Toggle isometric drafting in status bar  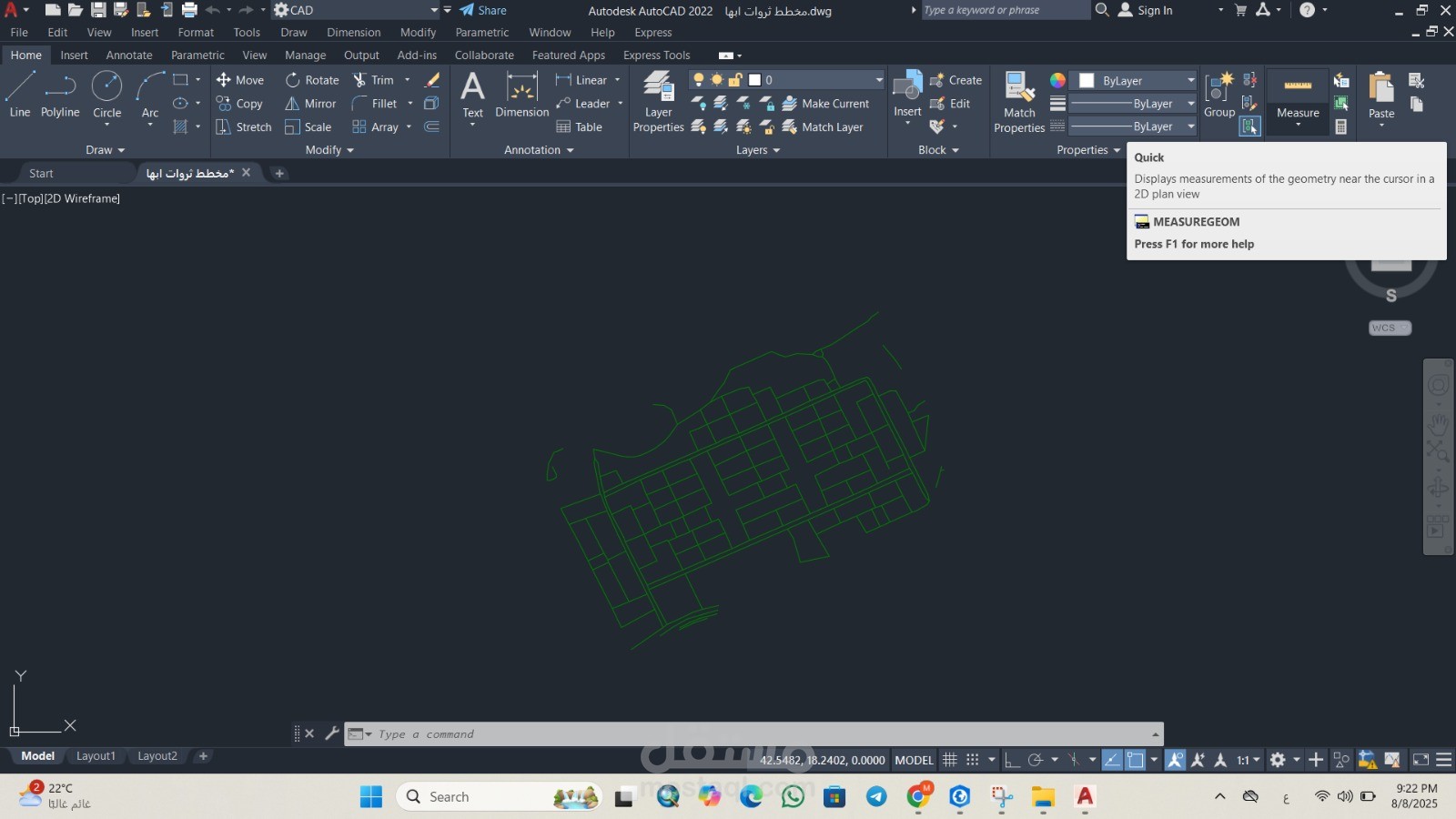coord(1074,760)
